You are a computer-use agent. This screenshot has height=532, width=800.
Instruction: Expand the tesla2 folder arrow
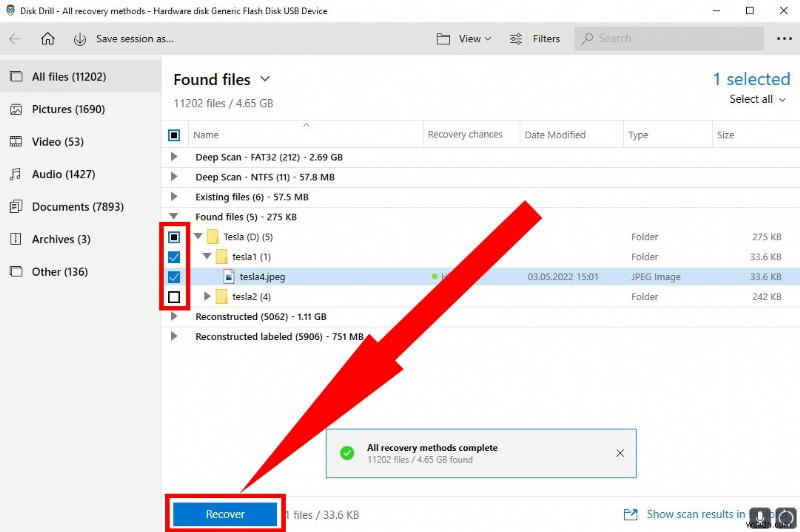207,296
